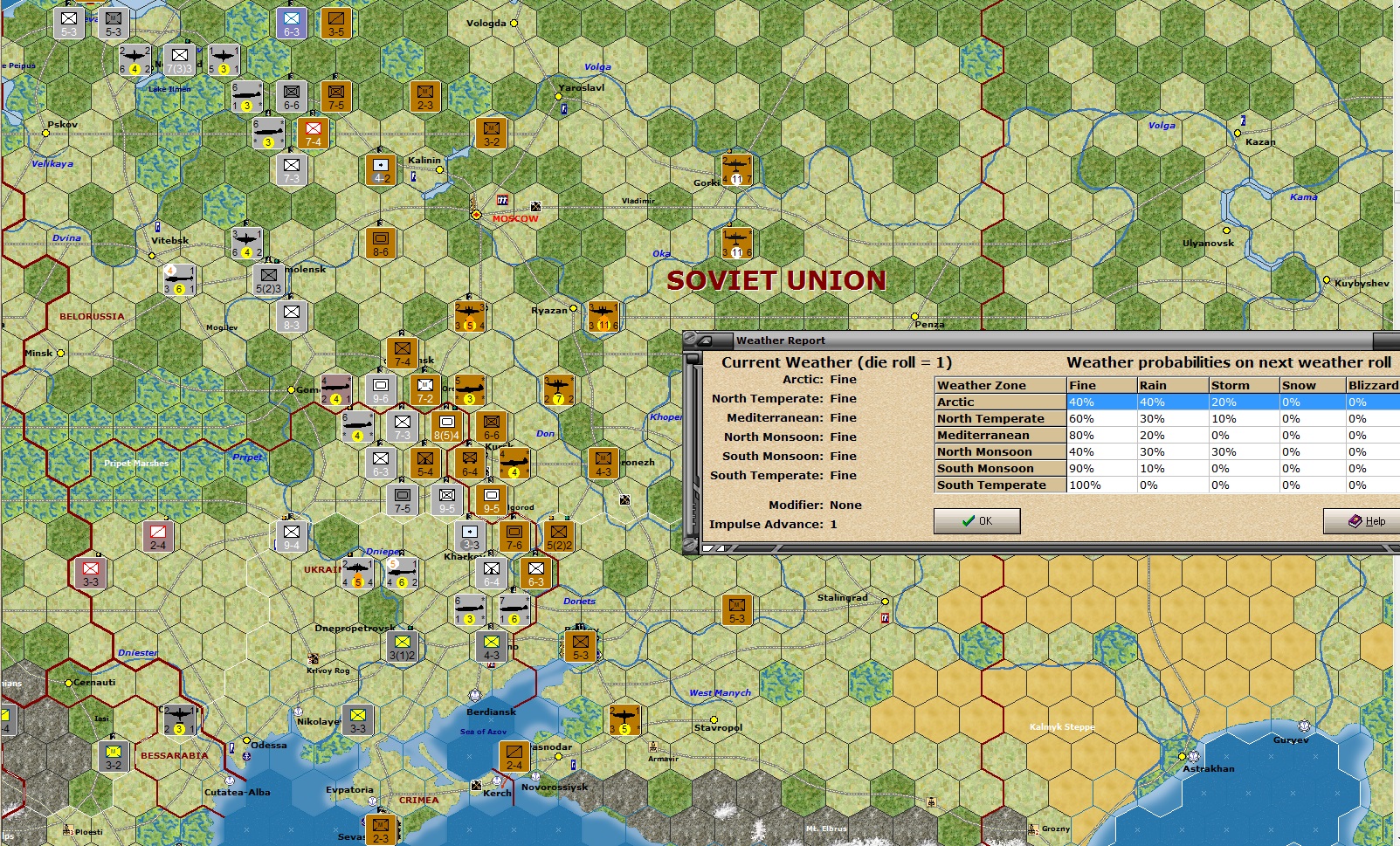
Task: Select the 9-6 gray armor unit
Action: (x=381, y=390)
